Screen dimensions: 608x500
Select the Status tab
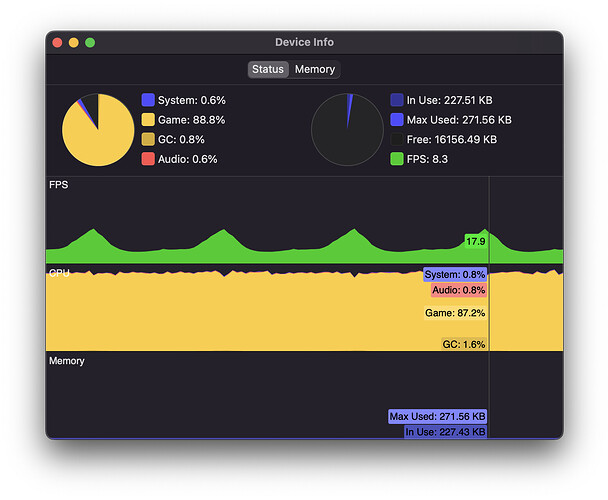(268, 69)
